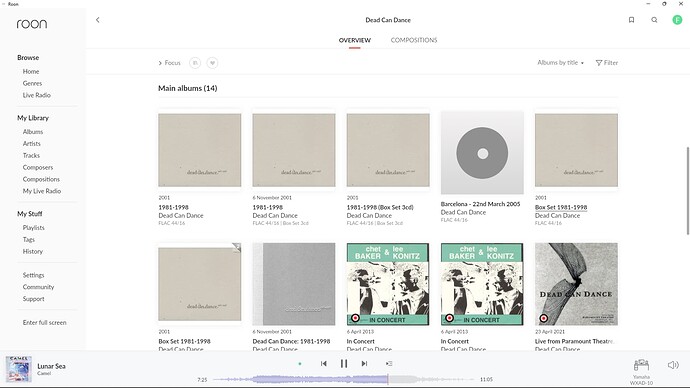Seek within the waveform progress bar

tap(343, 379)
